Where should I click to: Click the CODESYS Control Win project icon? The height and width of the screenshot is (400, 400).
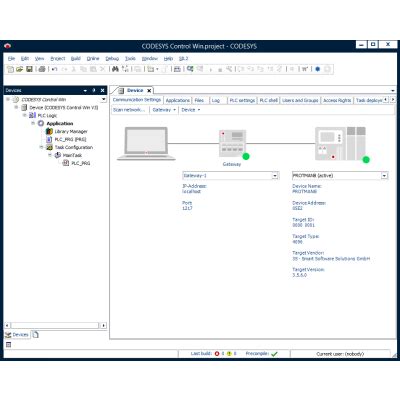point(16,100)
